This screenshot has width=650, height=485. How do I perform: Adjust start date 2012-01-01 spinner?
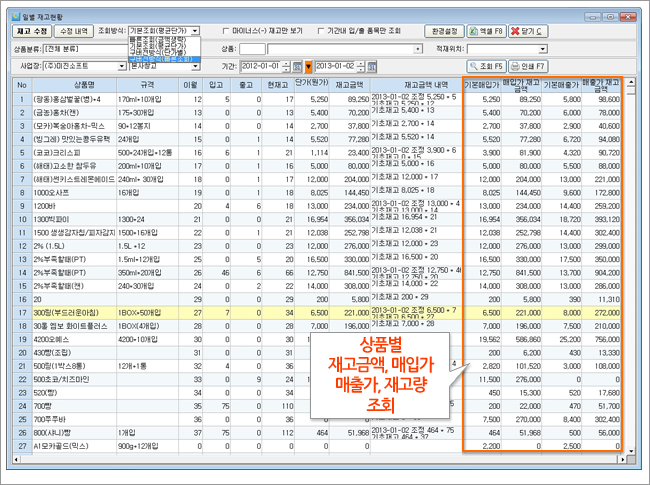pyautogui.click(x=286, y=66)
